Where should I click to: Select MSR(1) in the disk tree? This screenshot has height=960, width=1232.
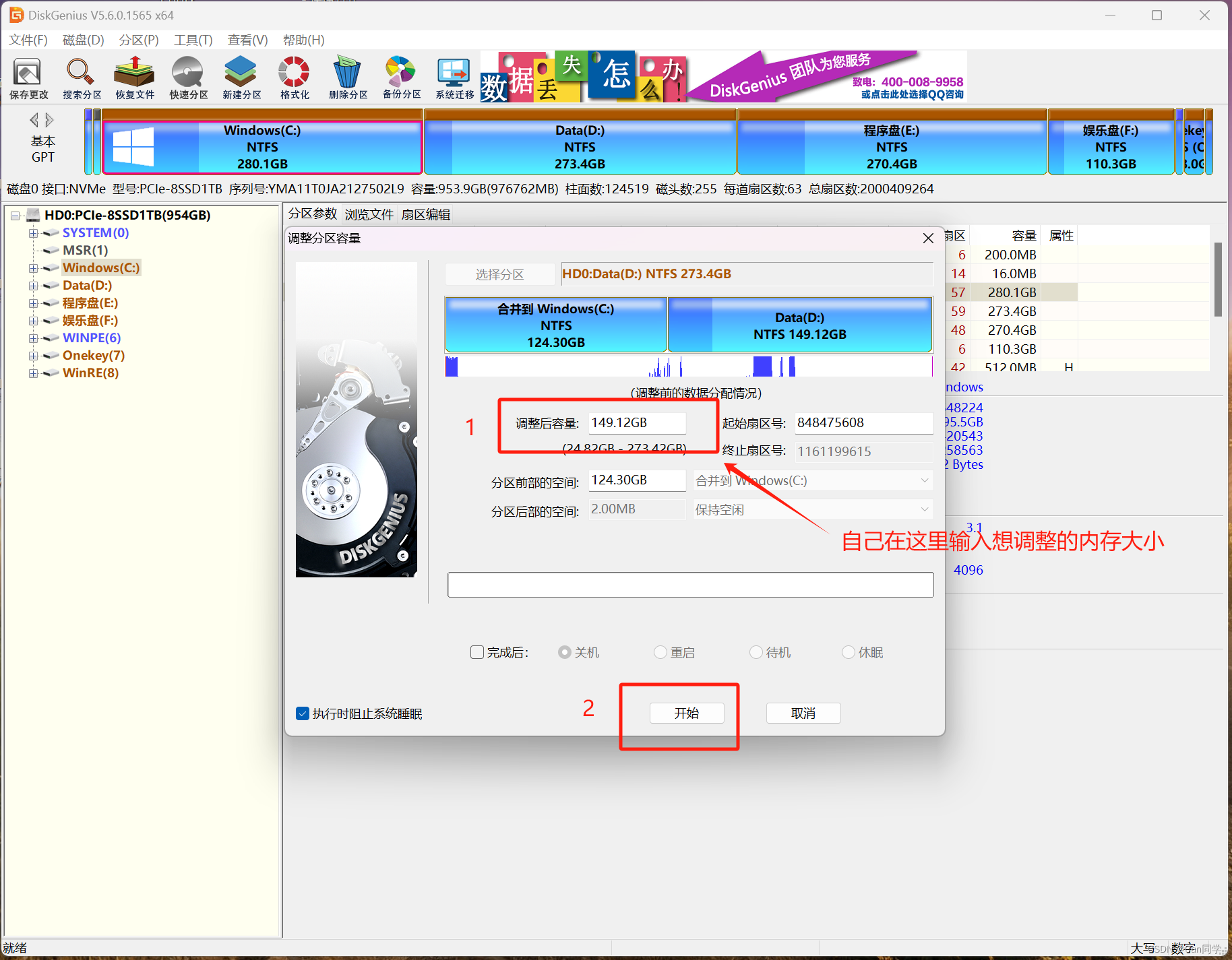click(x=85, y=251)
